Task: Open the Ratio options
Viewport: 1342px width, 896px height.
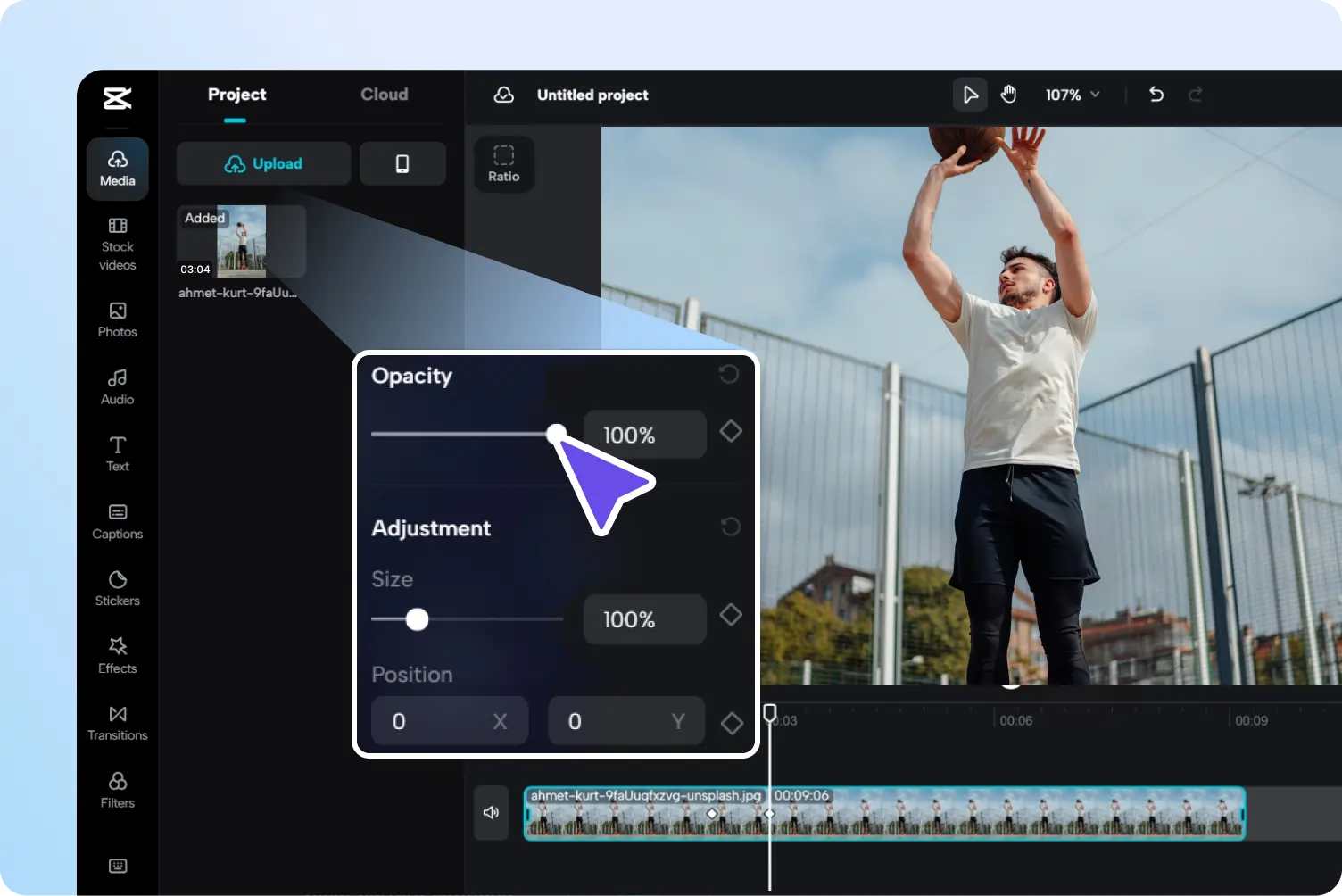Action: tap(503, 163)
